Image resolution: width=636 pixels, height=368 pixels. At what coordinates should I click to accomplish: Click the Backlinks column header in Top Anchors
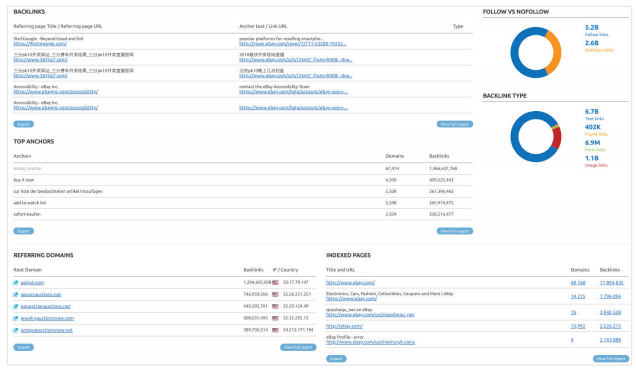(439, 156)
